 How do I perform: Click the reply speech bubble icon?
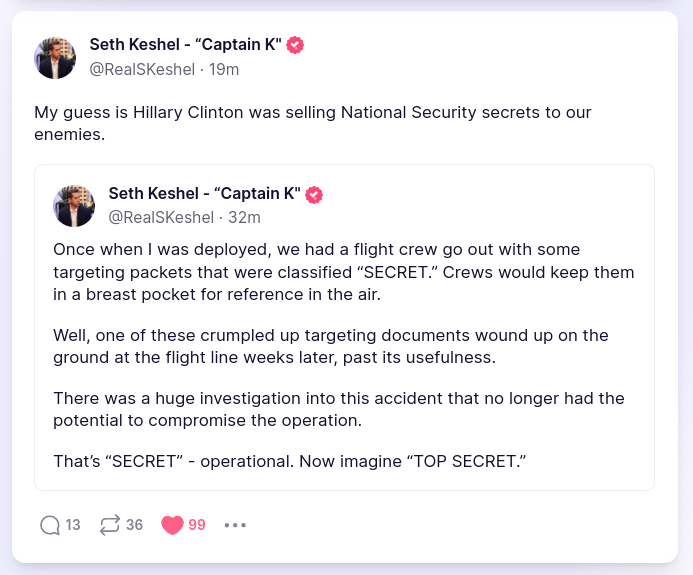50,525
